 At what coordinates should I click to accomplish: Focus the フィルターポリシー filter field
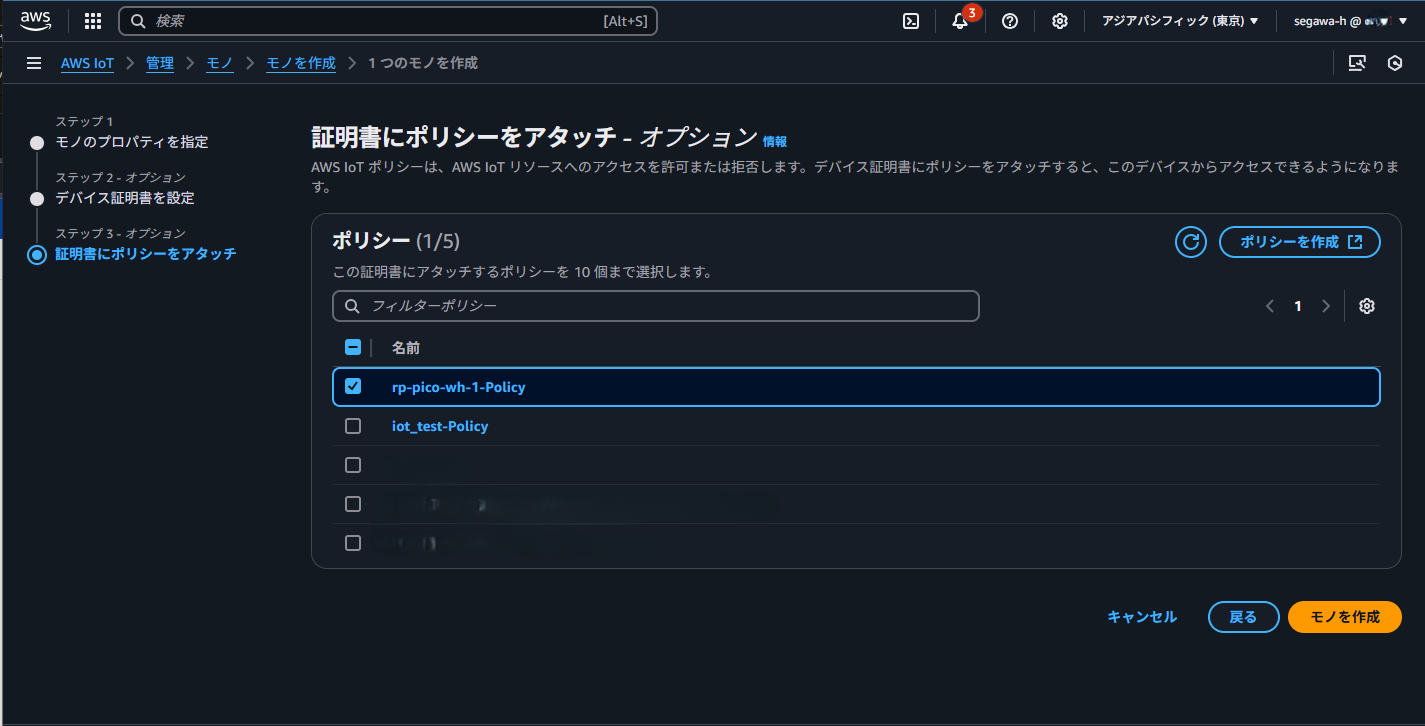coord(656,306)
